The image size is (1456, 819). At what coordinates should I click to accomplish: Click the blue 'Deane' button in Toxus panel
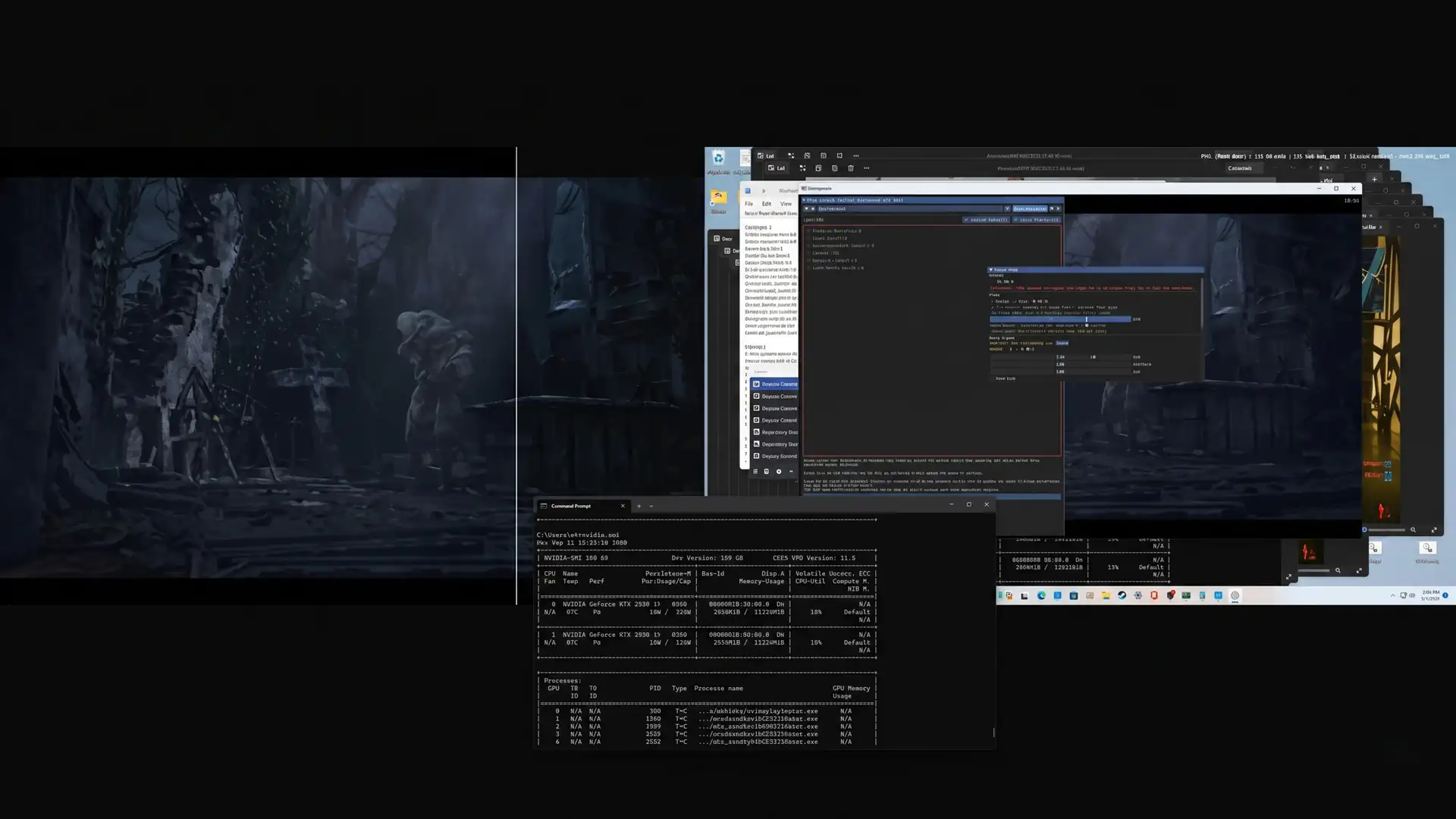coord(1062,343)
